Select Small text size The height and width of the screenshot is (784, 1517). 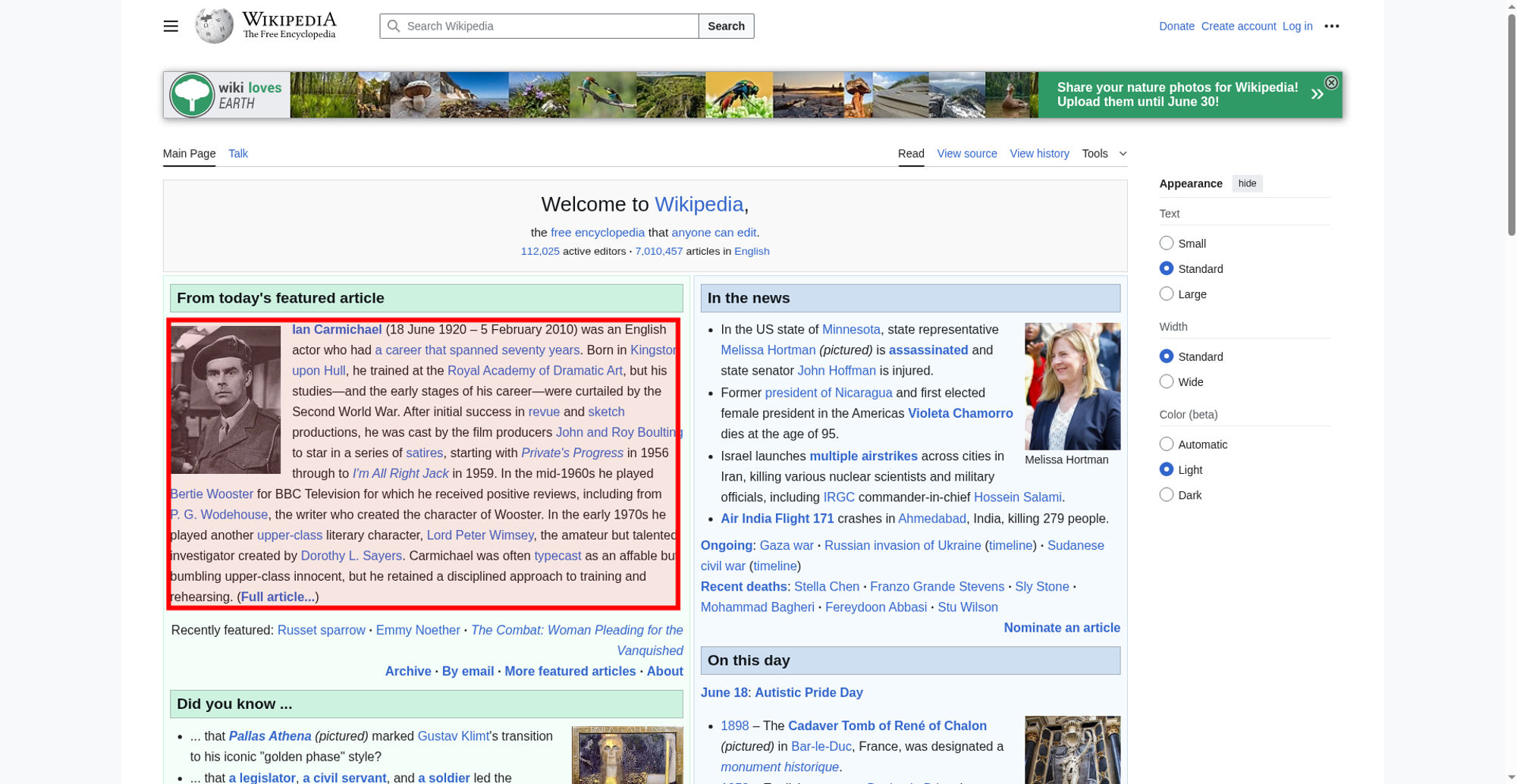pos(1167,243)
